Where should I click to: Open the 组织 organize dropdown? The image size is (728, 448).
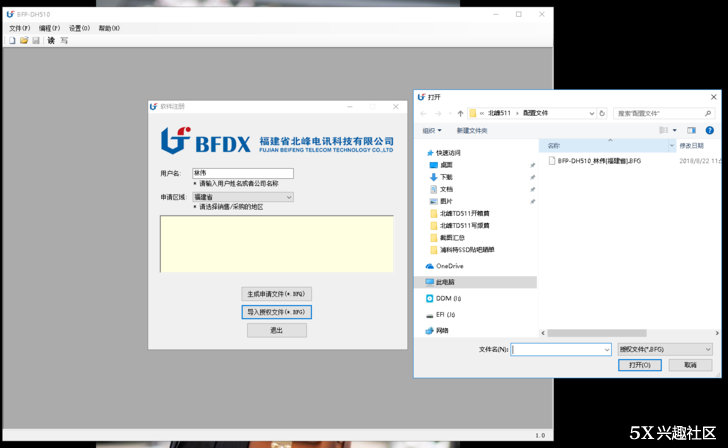(x=432, y=130)
